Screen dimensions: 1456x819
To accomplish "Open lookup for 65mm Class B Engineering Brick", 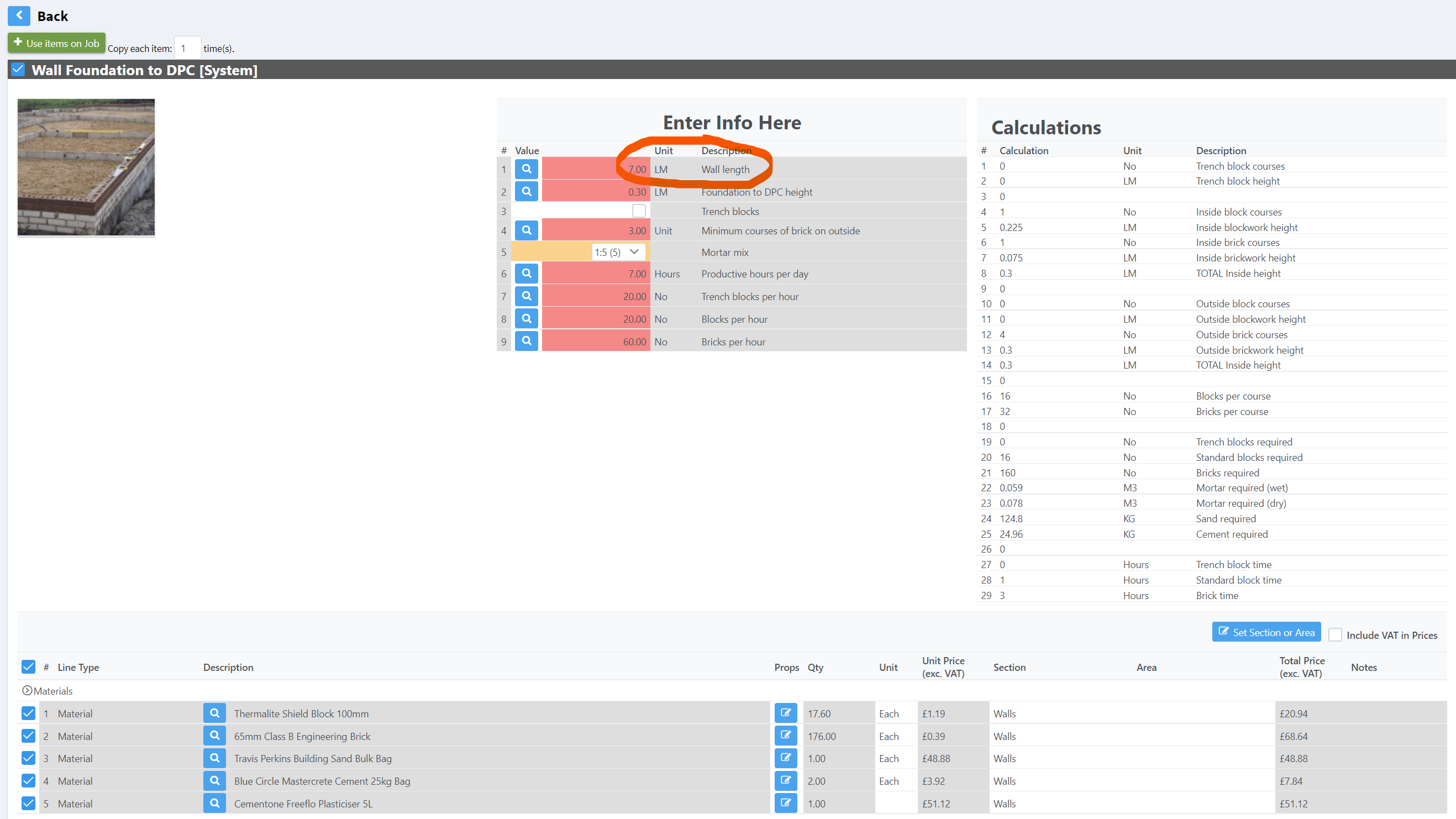I will click(214, 736).
